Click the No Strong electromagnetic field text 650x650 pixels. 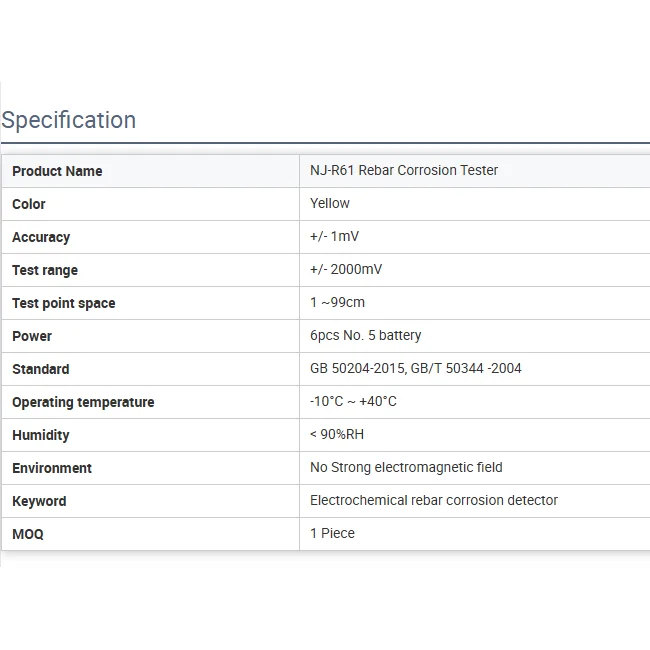click(406, 467)
